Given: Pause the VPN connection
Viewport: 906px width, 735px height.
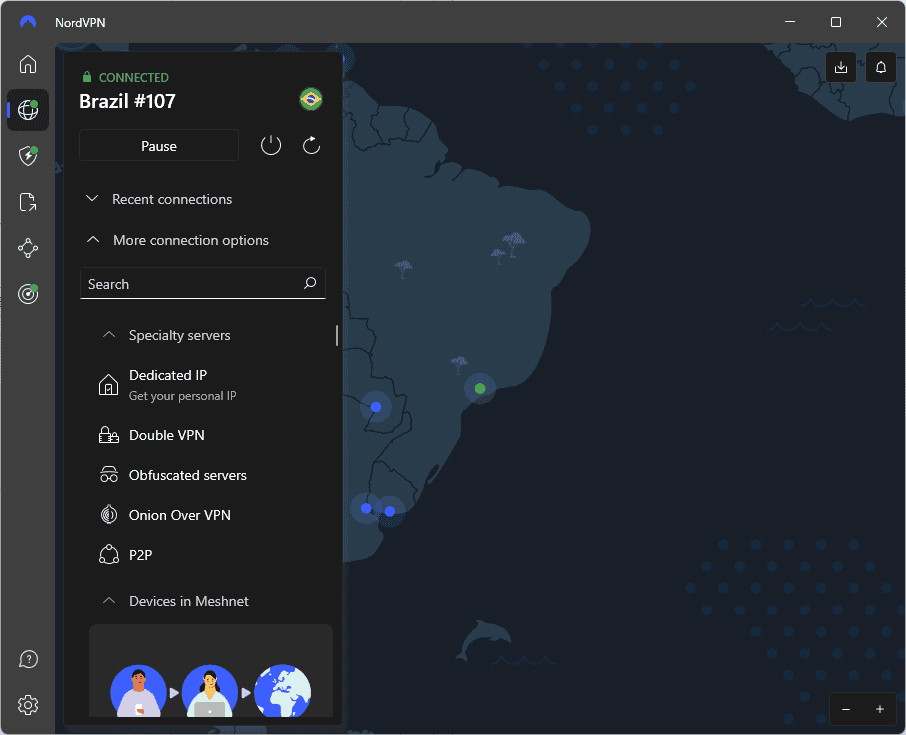Looking at the screenshot, I should point(159,146).
